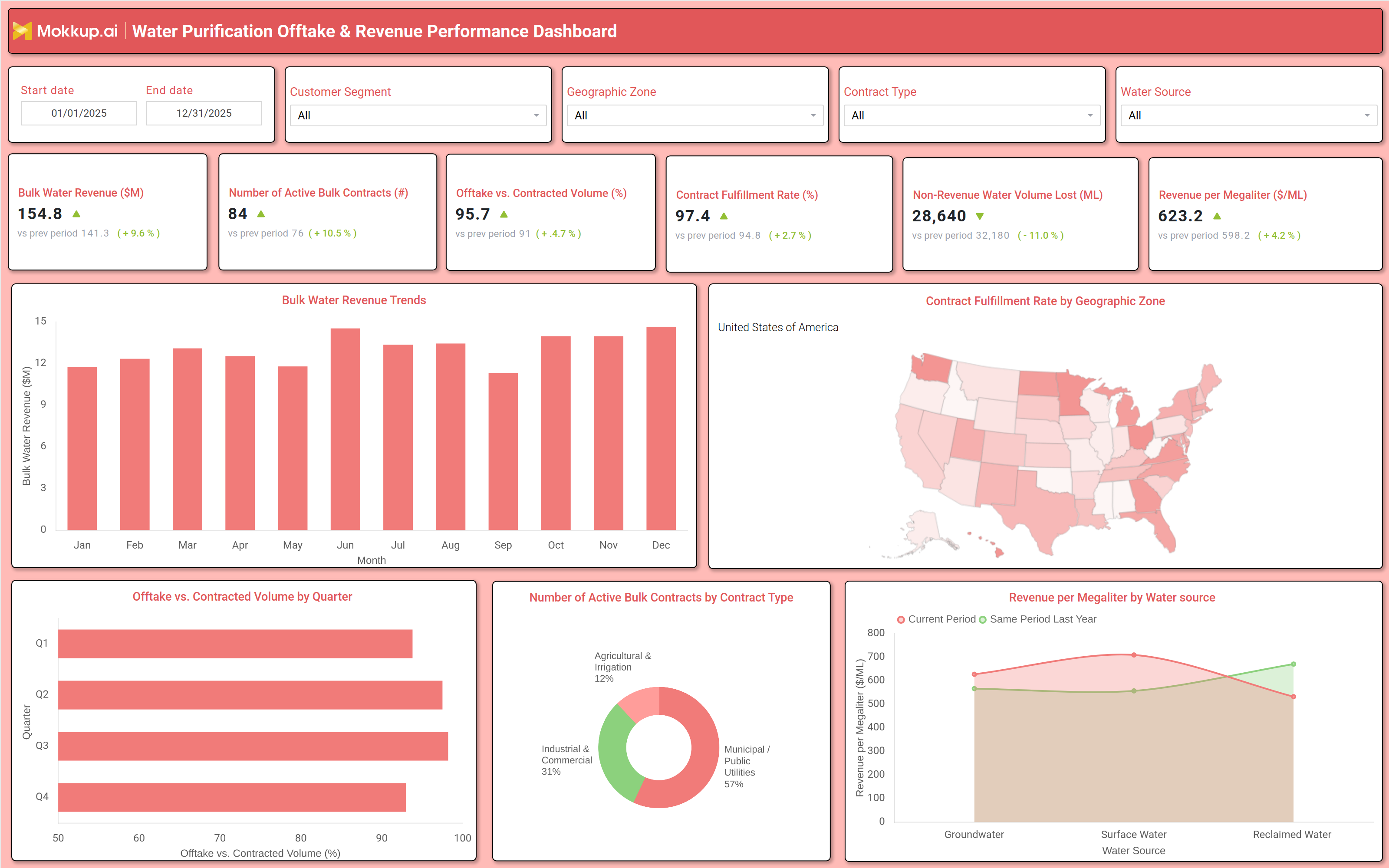Click the Revenue per Megaliter by Water source title
Screen dimensions: 1389x868
[1112, 598]
